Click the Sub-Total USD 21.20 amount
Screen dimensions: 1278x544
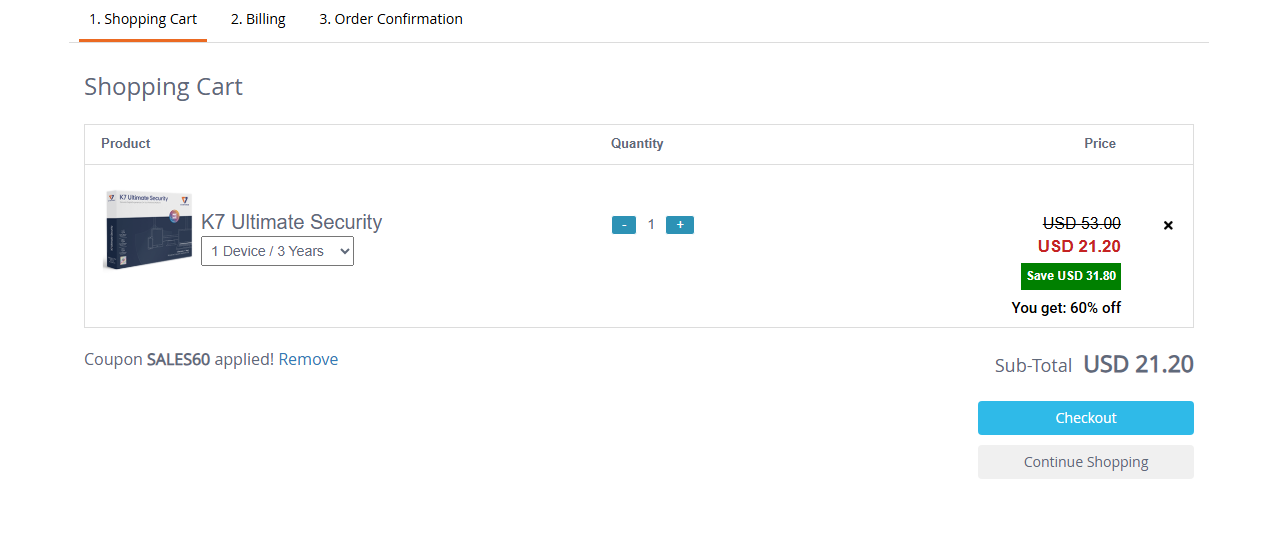[1139, 364]
